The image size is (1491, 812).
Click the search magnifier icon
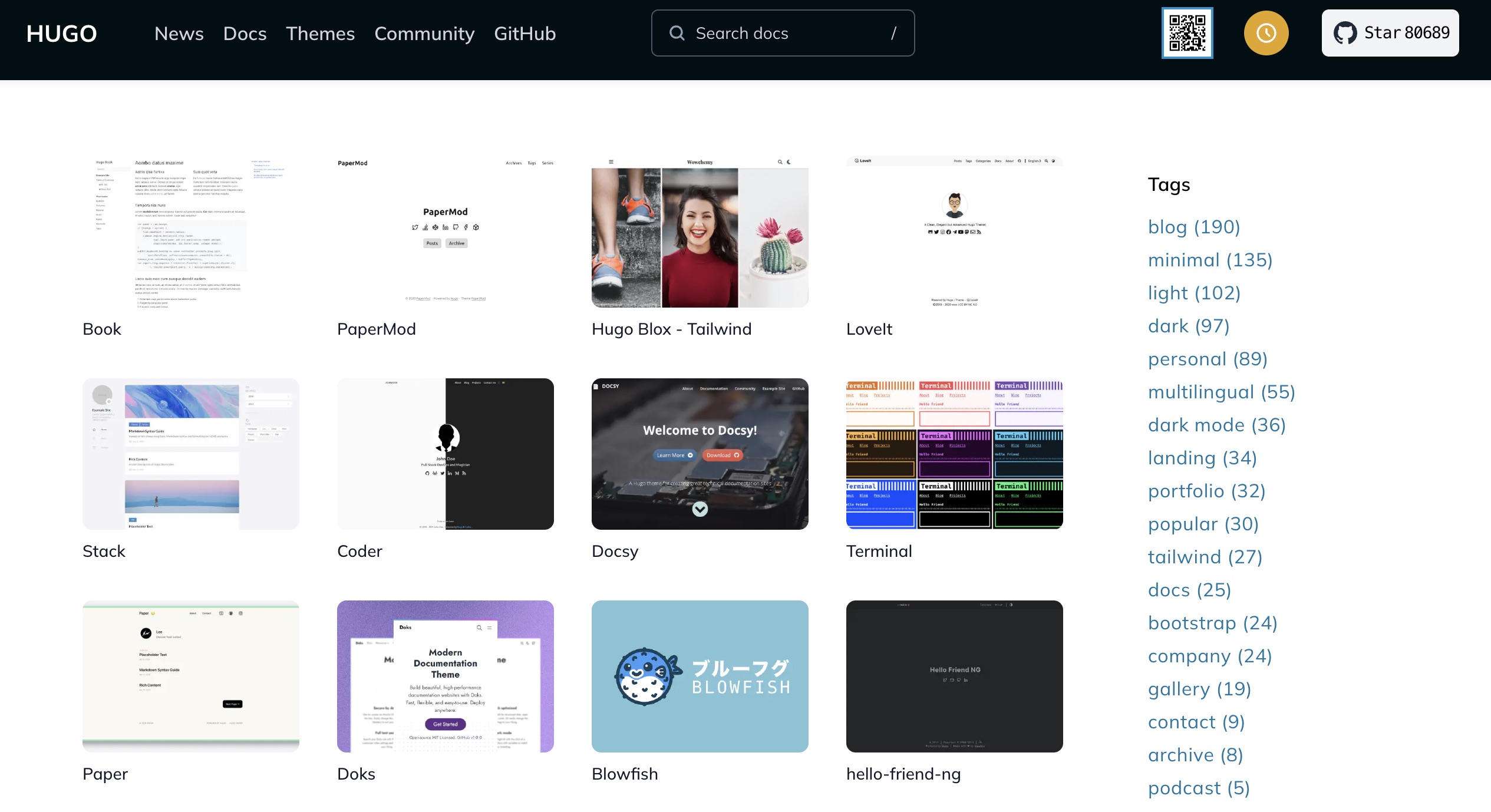click(x=677, y=33)
